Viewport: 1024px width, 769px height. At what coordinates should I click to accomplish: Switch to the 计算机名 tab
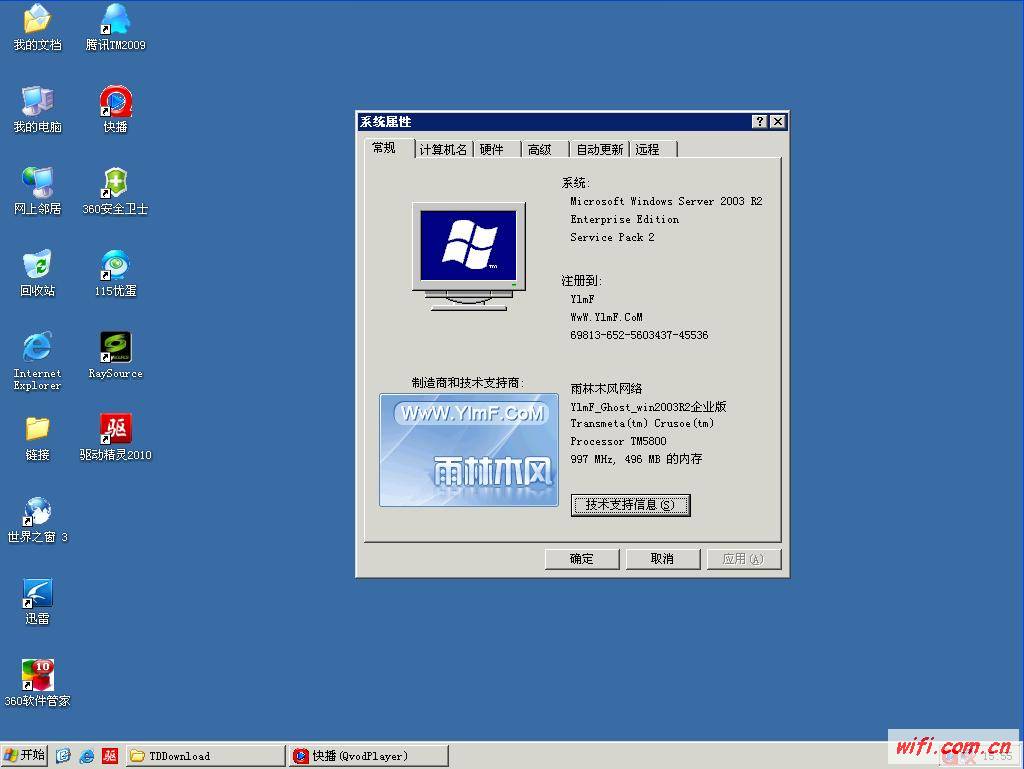tap(443, 149)
